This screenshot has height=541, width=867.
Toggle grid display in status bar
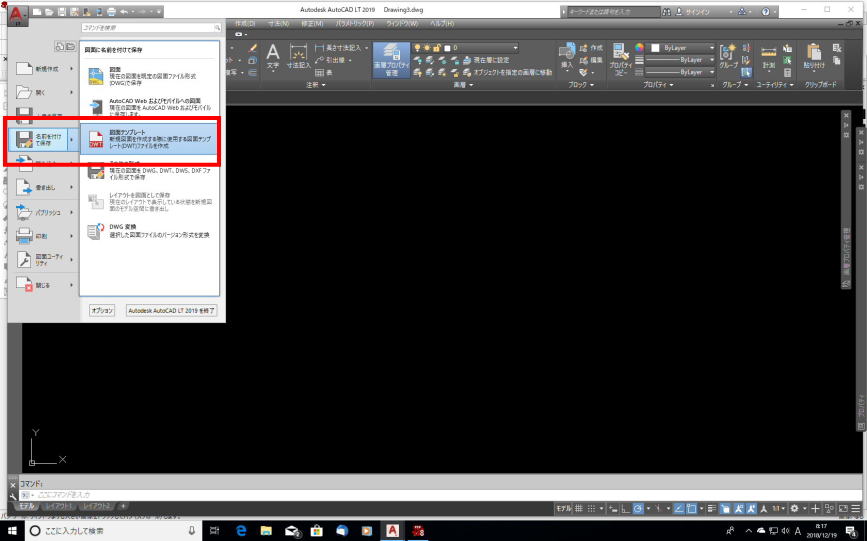click(x=578, y=508)
